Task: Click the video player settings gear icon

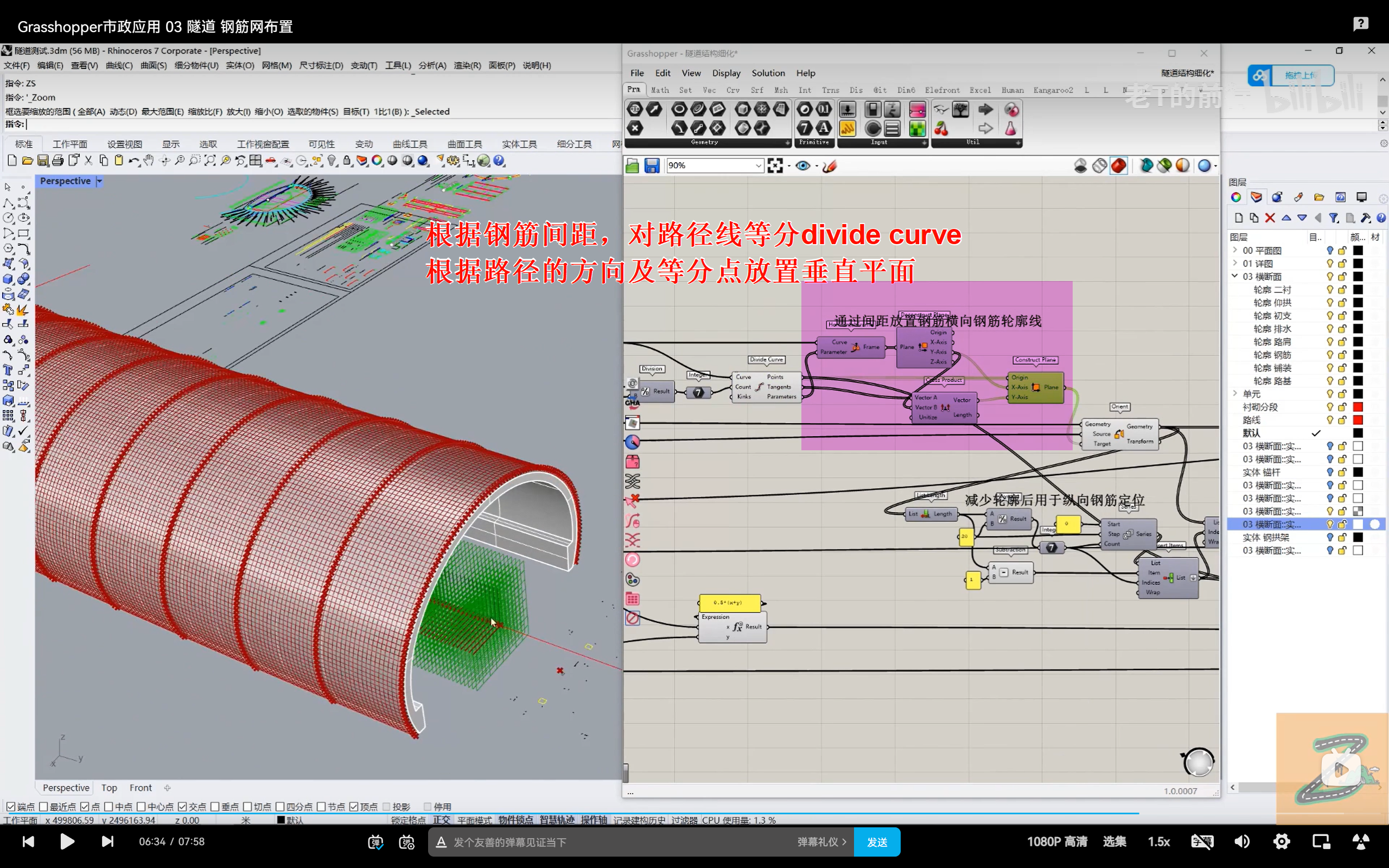Action: click(x=1281, y=841)
